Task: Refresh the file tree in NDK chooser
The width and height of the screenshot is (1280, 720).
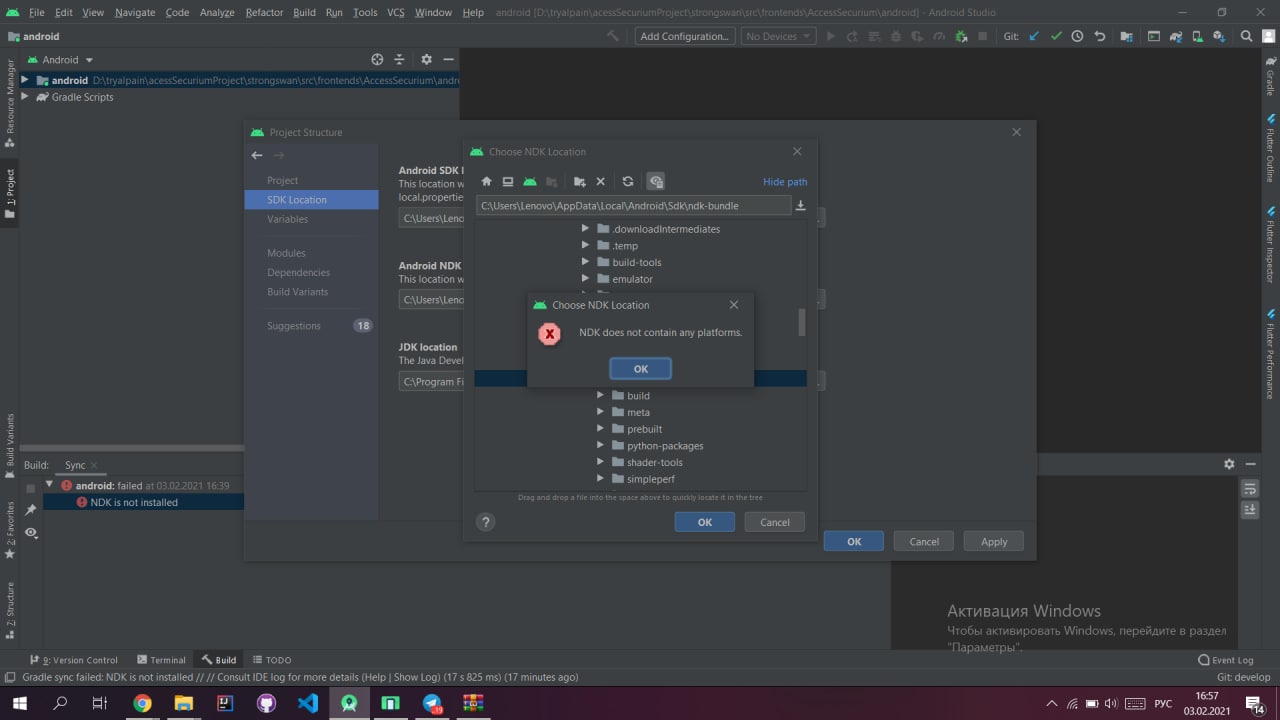Action: click(x=628, y=182)
